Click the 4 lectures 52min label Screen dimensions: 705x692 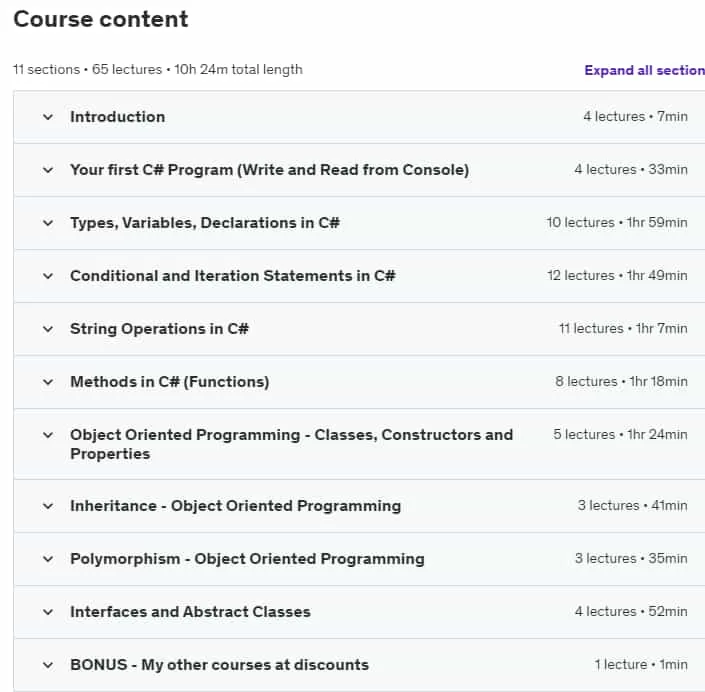[631, 612]
